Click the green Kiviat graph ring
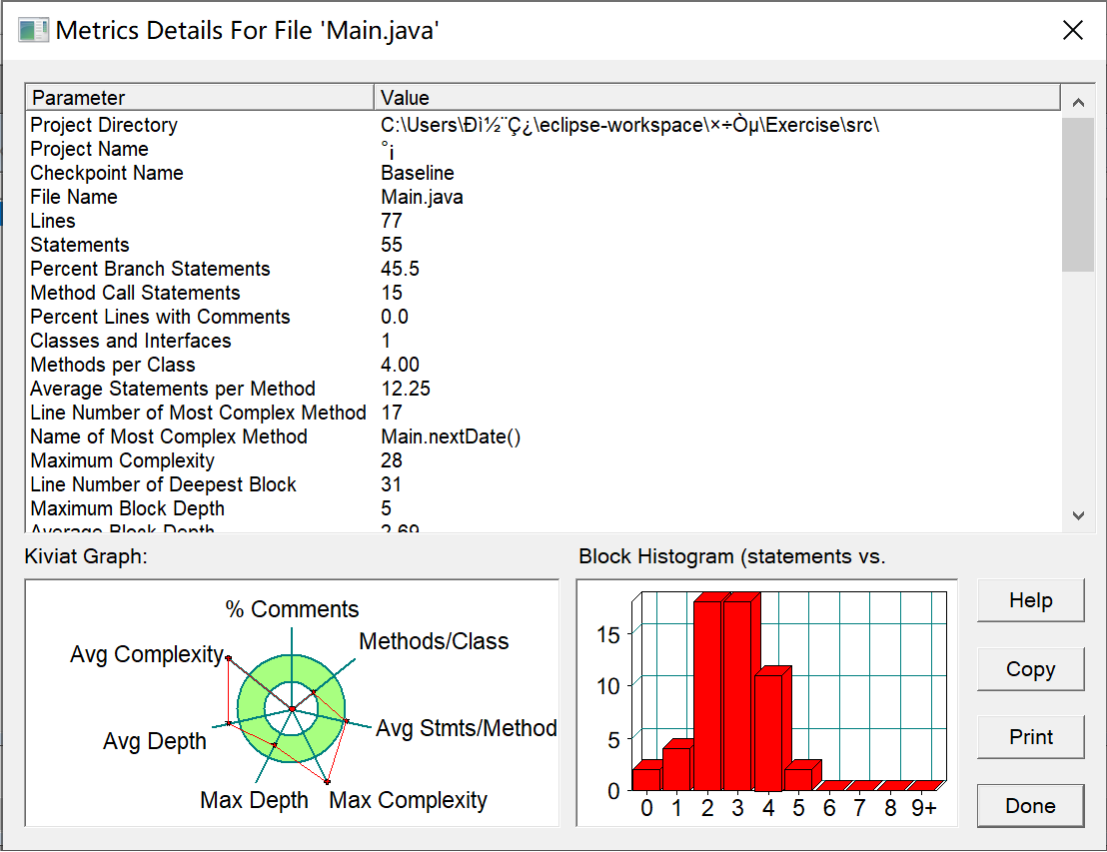Image resolution: width=1107 pixels, height=852 pixels. click(x=251, y=709)
